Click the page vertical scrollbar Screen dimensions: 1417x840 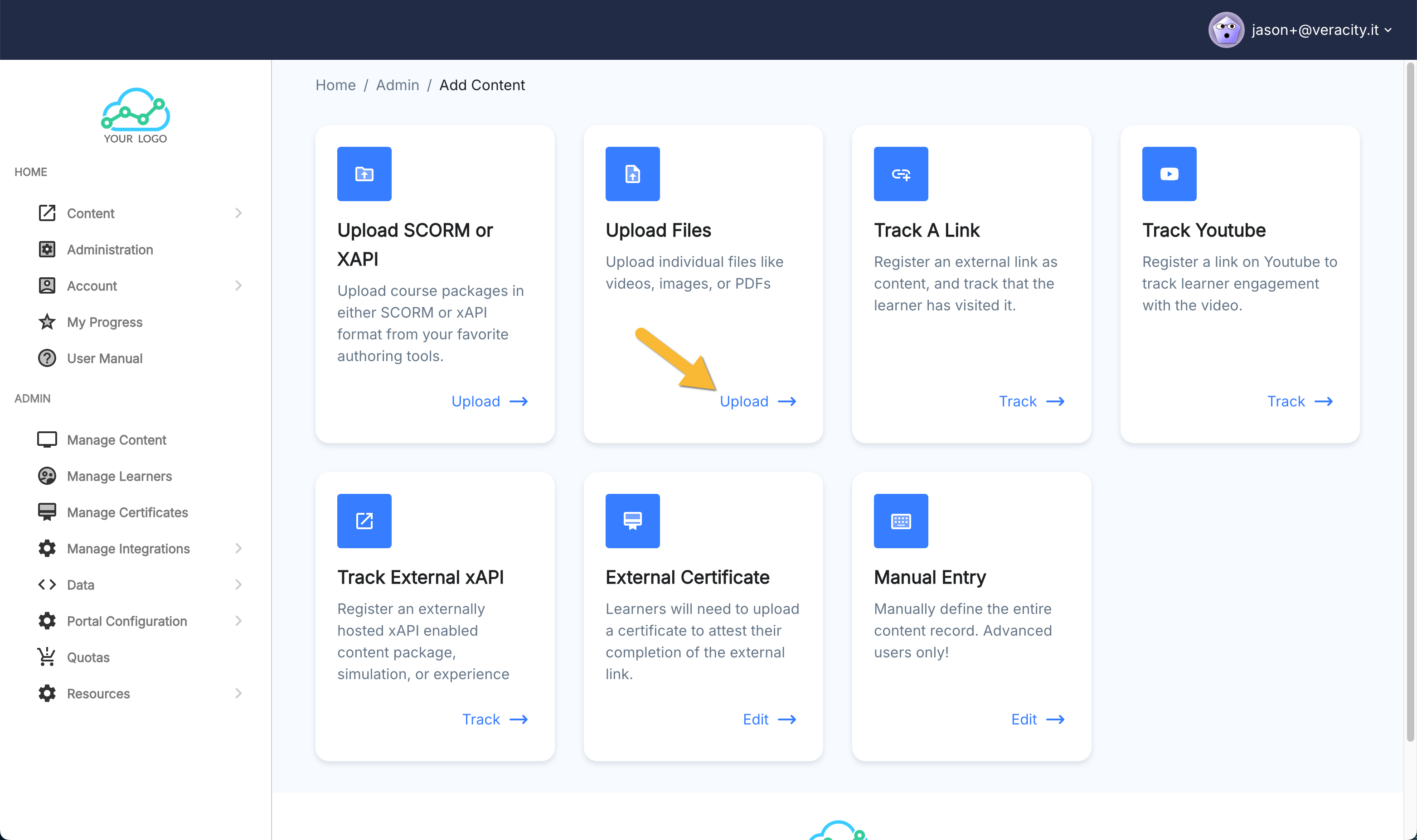[1410, 396]
